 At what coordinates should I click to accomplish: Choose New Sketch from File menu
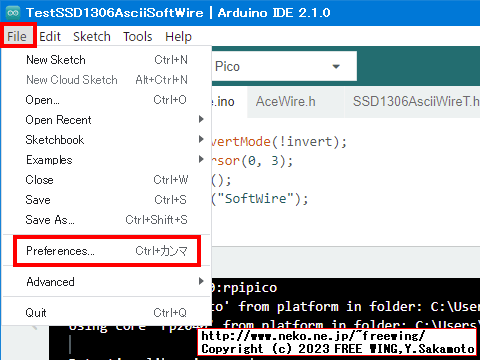pos(107,60)
